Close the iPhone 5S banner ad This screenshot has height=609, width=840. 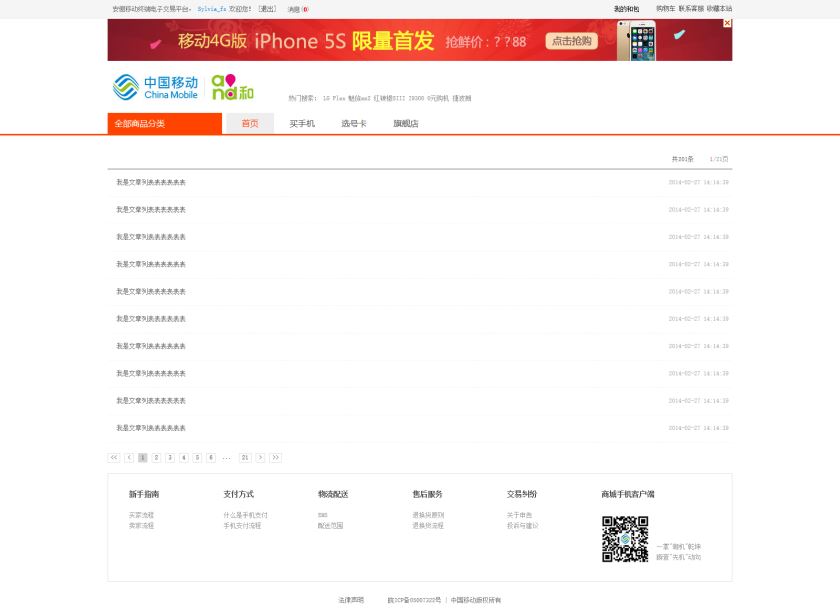[727, 23]
